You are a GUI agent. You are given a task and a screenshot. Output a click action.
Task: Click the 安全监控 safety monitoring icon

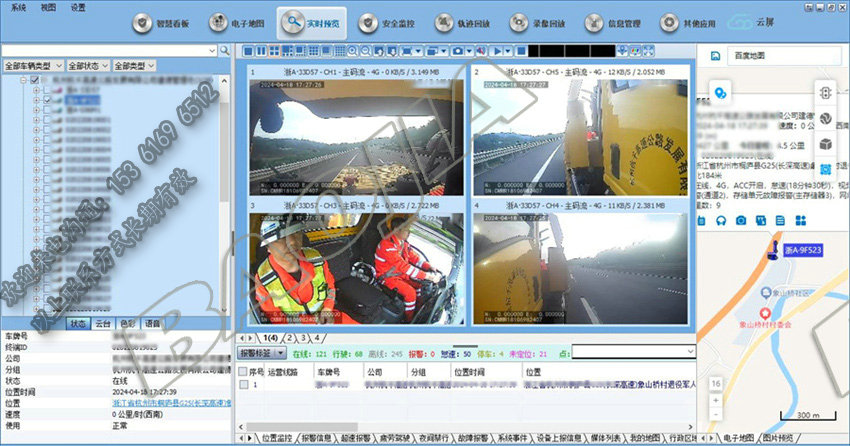(x=382, y=22)
